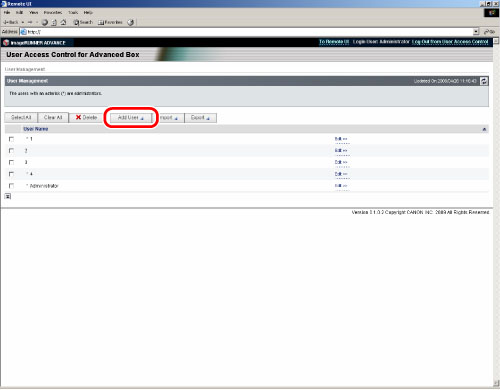
Task: Toggle sort arrow in User Name header
Action: click(x=484, y=129)
